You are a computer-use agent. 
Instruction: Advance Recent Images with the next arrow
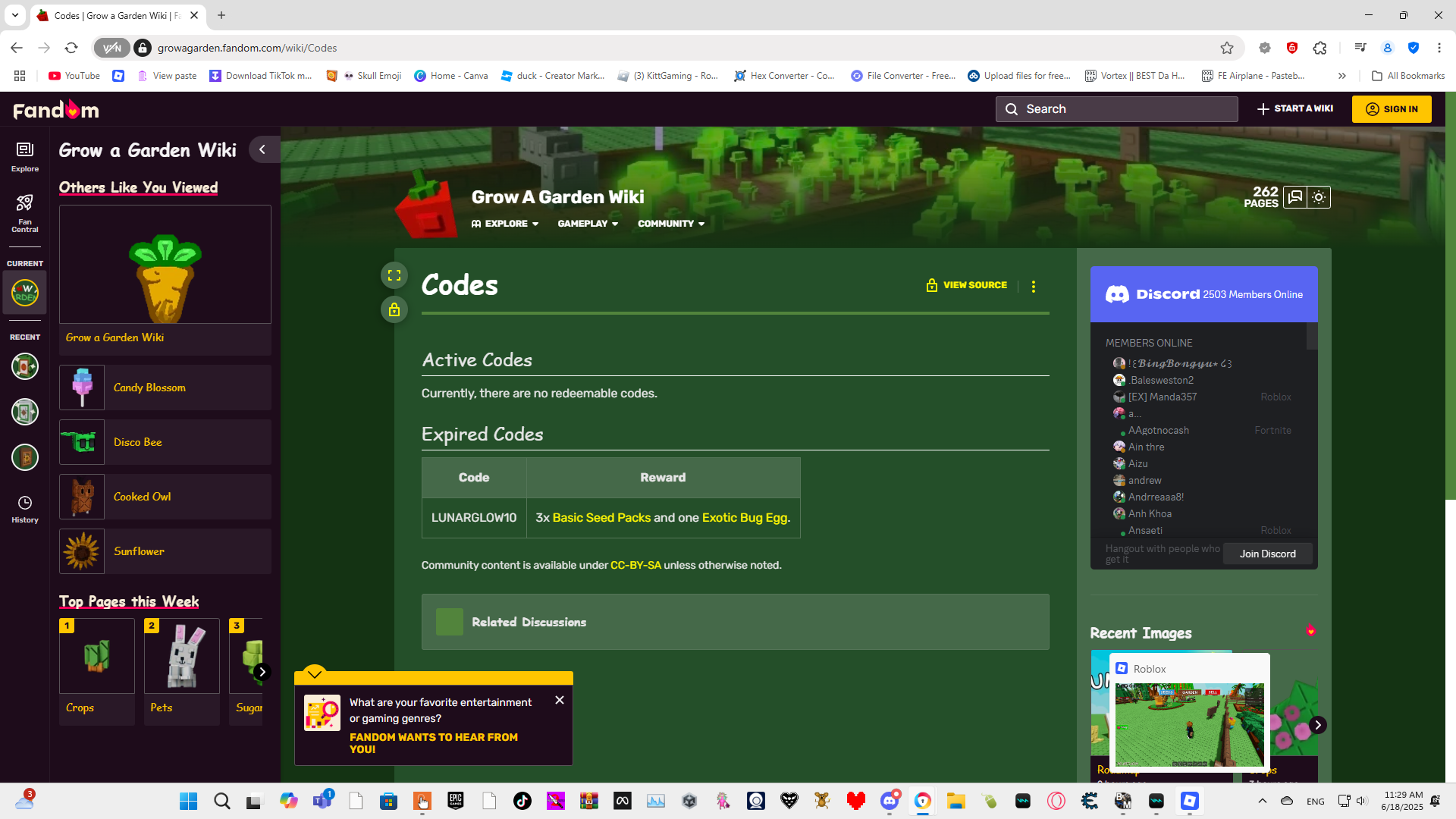1318,725
